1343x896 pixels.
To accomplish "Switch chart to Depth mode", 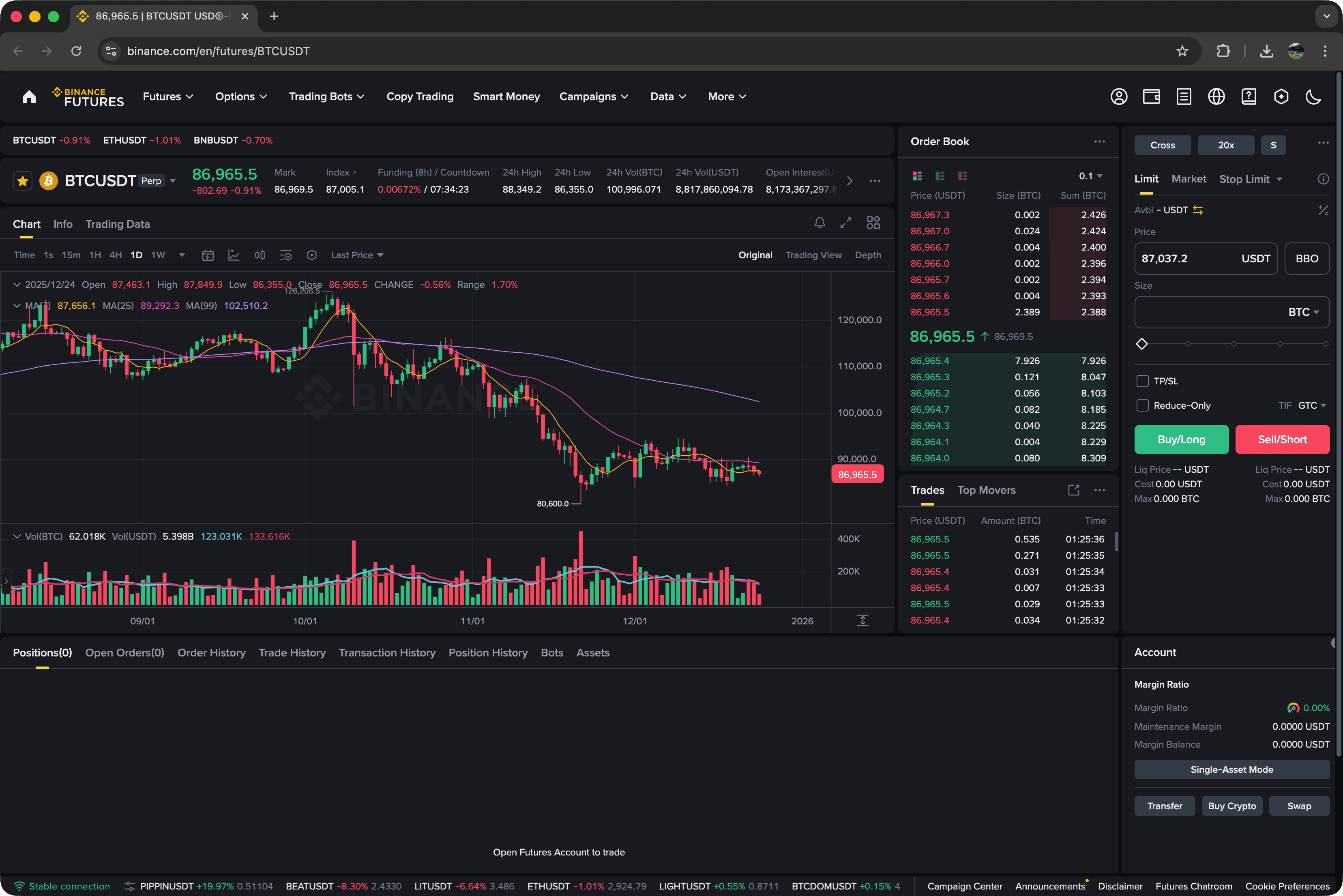I will (867, 255).
